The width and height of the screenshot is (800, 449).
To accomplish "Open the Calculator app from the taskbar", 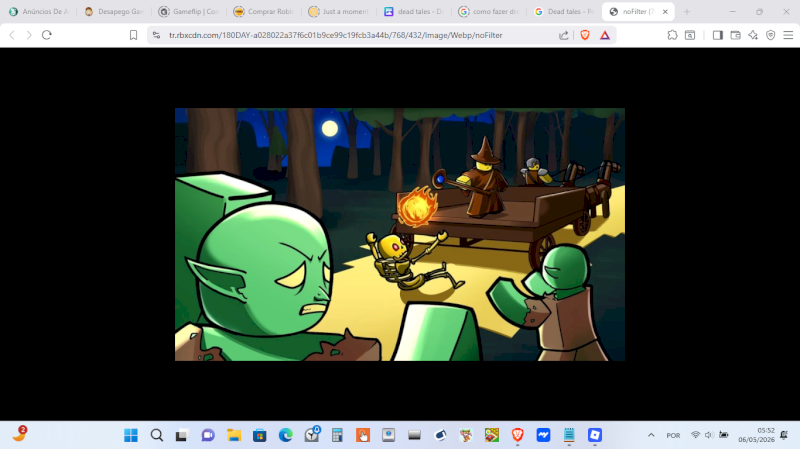I will (337, 435).
